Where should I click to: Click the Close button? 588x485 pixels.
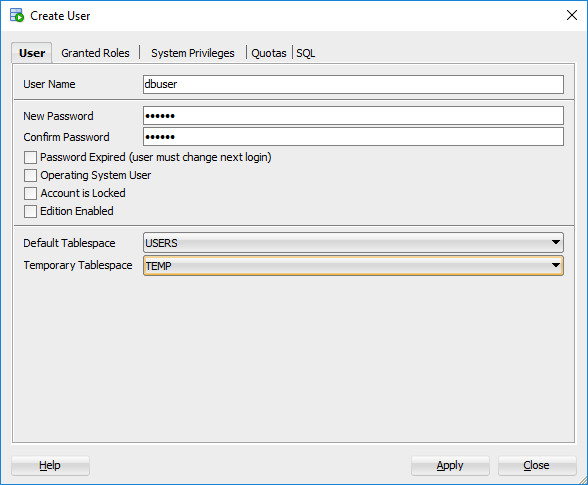point(537,465)
